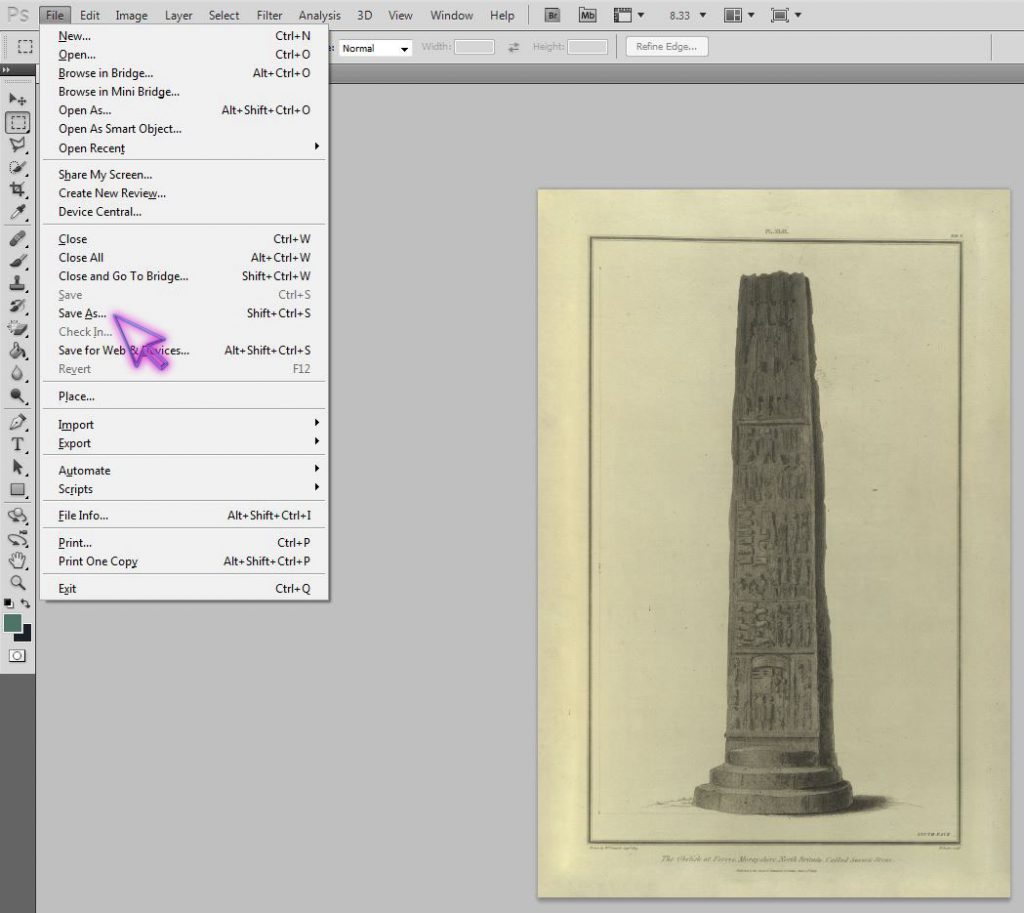Select the Clone Stamp tool
This screenshot has width=1024, height=913.
point(18,283)
